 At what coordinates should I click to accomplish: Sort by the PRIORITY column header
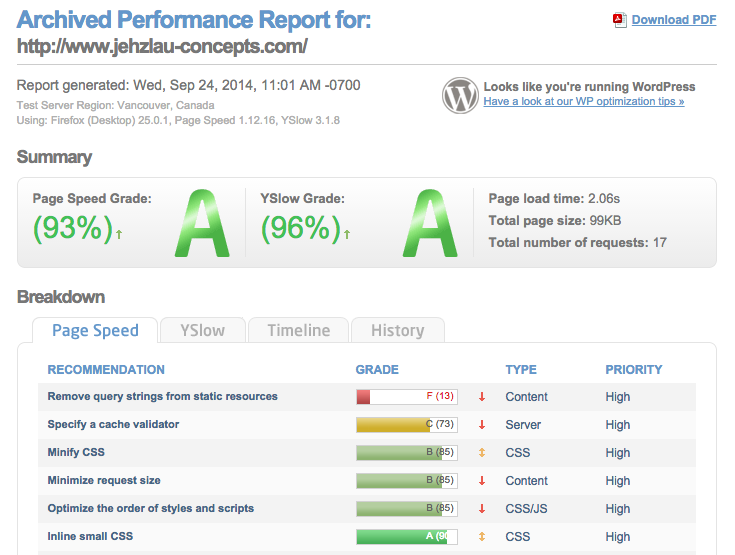click(x=633, y=369)
